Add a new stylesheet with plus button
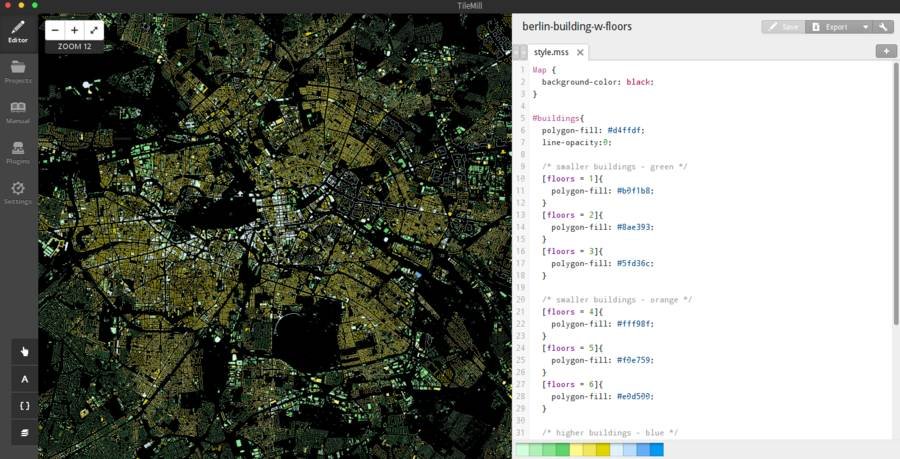Image resolution: width=900 pixels, height=459 pixels. [x=886, y=51]
